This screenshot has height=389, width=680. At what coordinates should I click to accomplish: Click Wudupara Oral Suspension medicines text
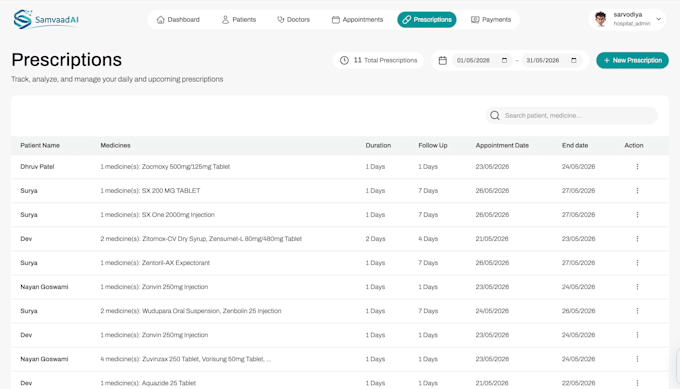(191, 311)
